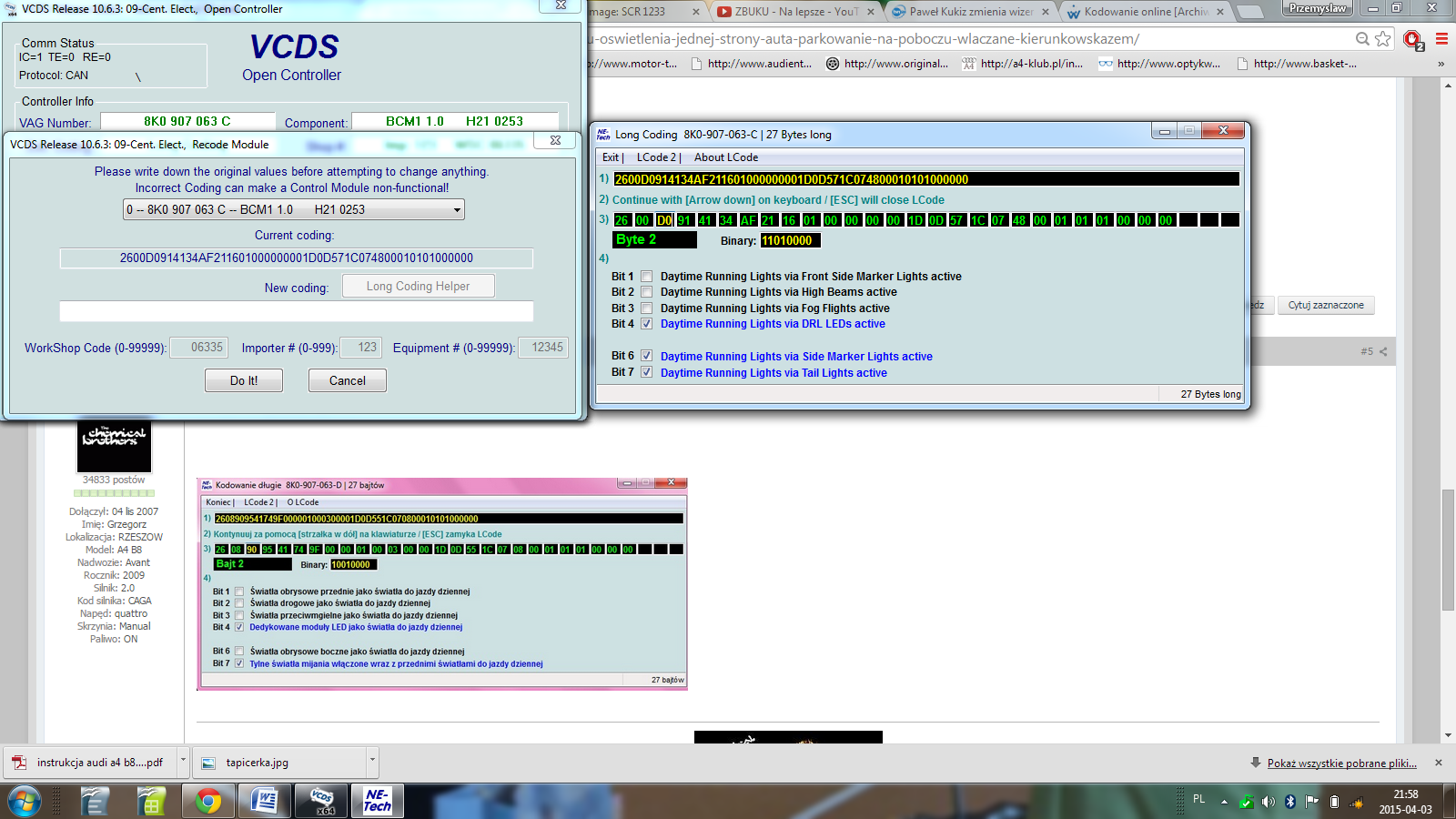Open Chrome hamburger menu icon

[x=1441, y=39]
